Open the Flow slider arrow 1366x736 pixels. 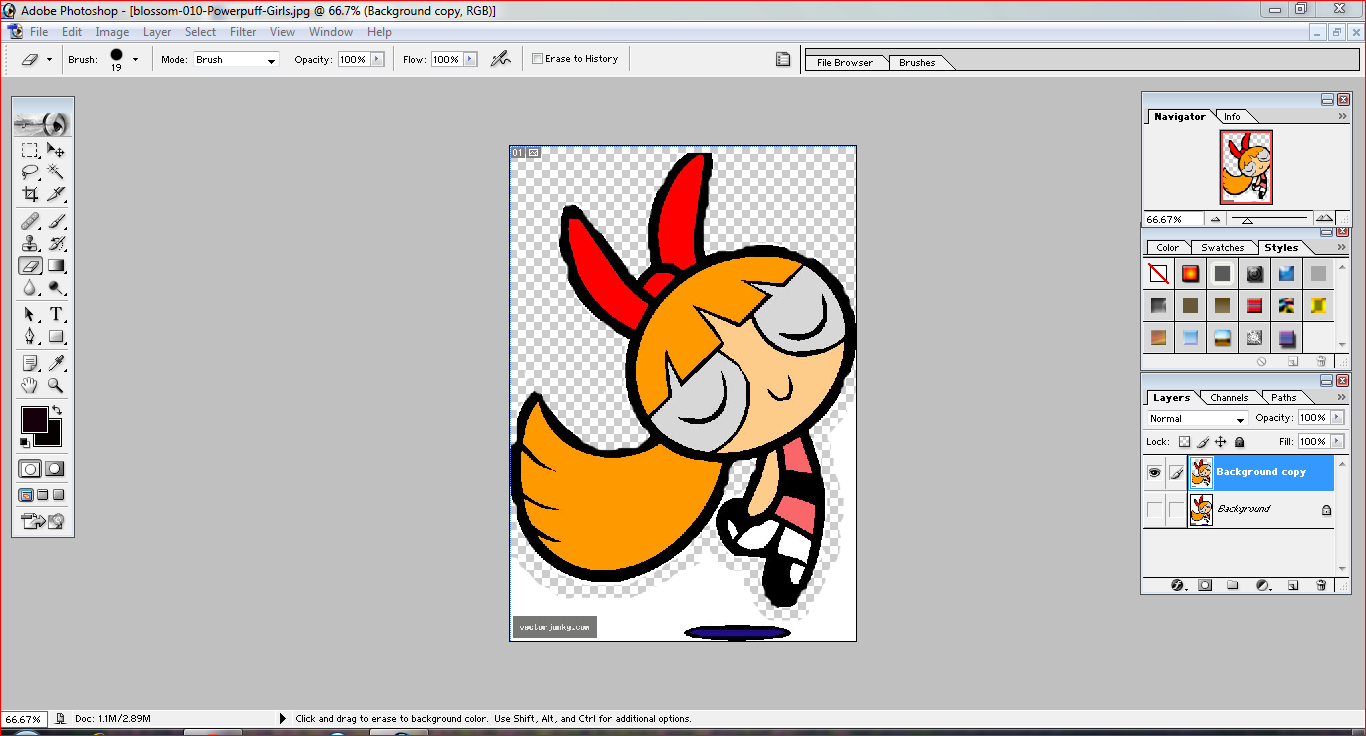[x=469, y=59]
